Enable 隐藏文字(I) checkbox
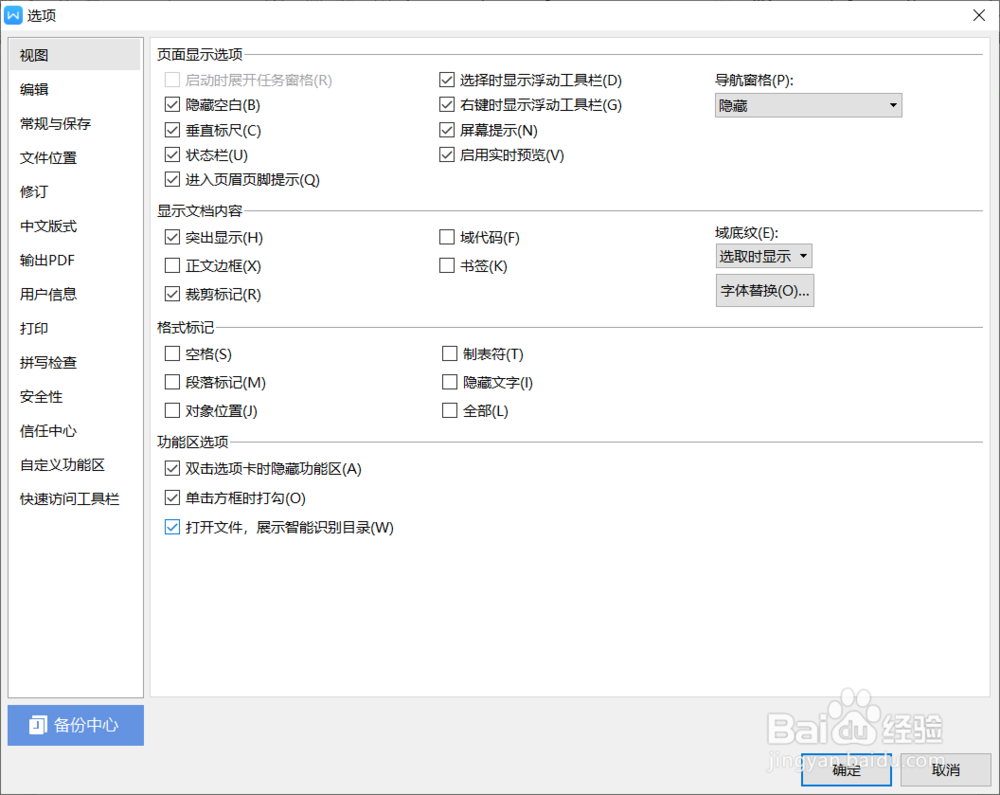The image size is (1000, 795). pyautogui.click(x=450, y=382)
